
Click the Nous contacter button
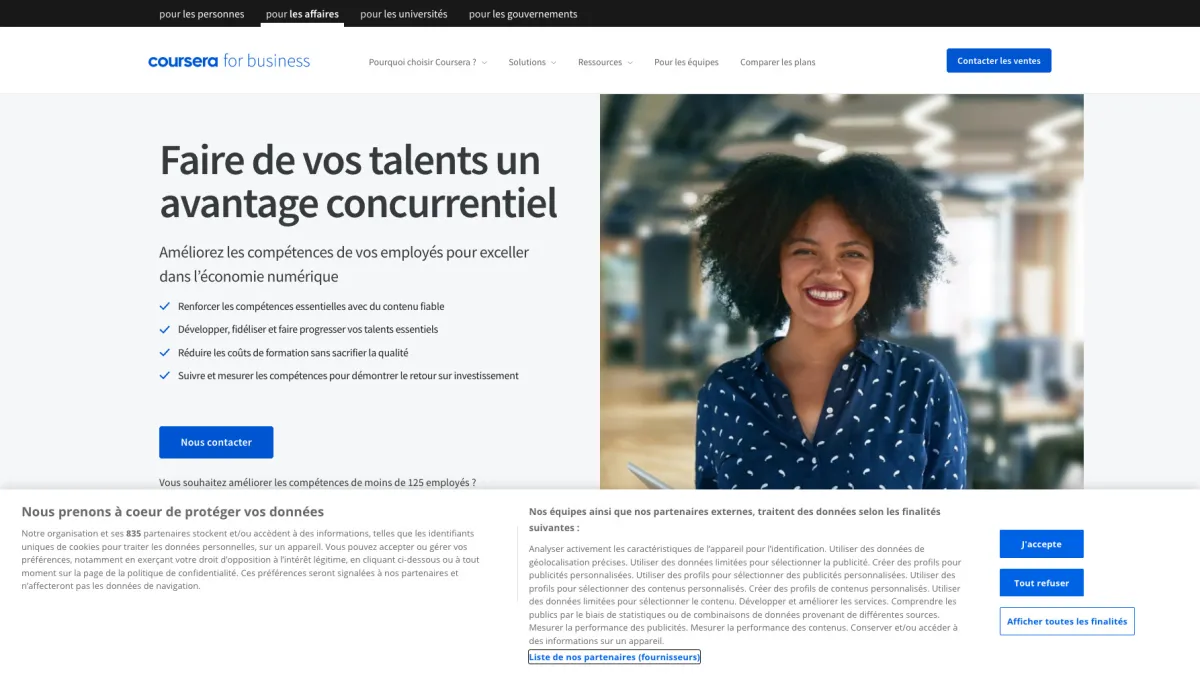point(216,442)
